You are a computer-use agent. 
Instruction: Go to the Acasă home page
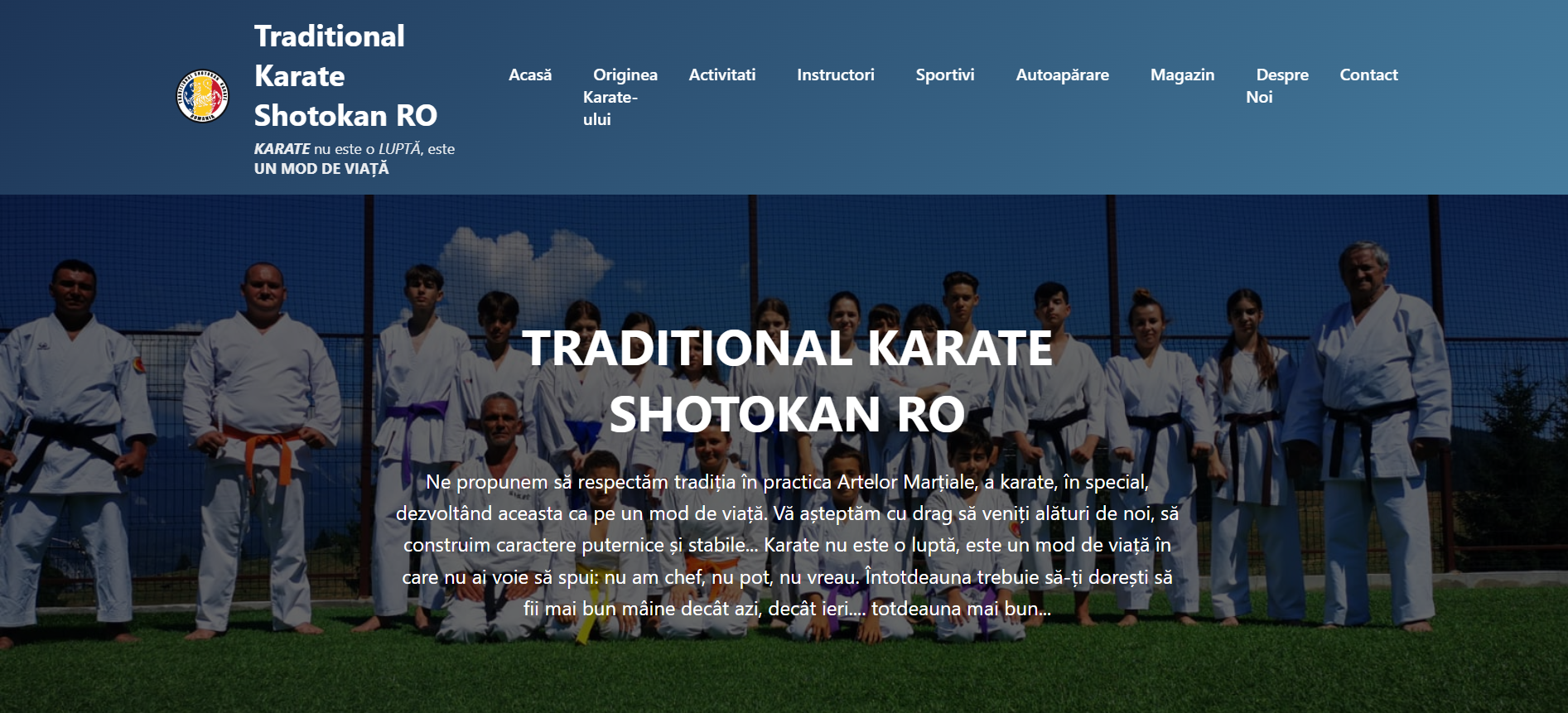(529, 75)
